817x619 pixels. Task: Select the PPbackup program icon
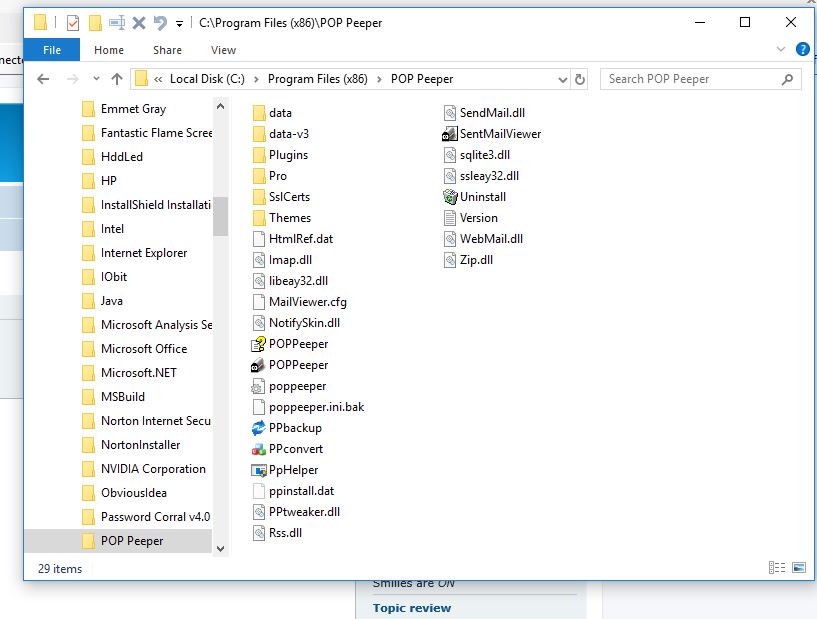click(x=258, y=428)
